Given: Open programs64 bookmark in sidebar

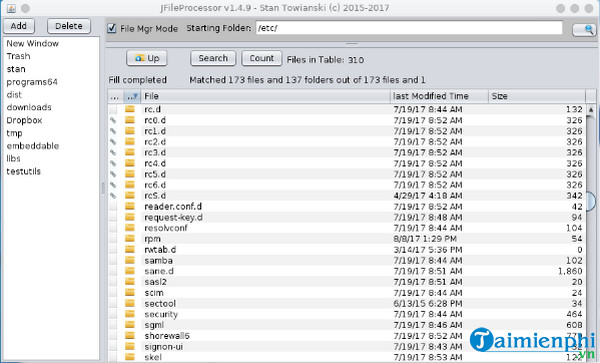Looking at the screenshot, I should (32, 82).
